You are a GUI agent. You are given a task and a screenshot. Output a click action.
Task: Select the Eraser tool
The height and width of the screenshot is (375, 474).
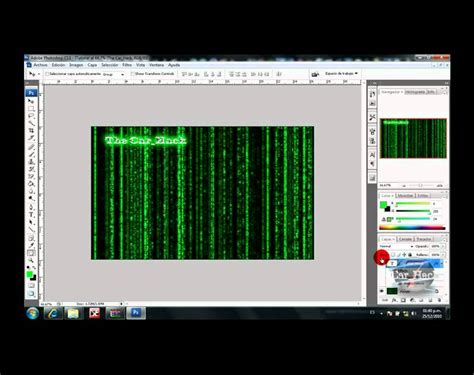(31, 176)
